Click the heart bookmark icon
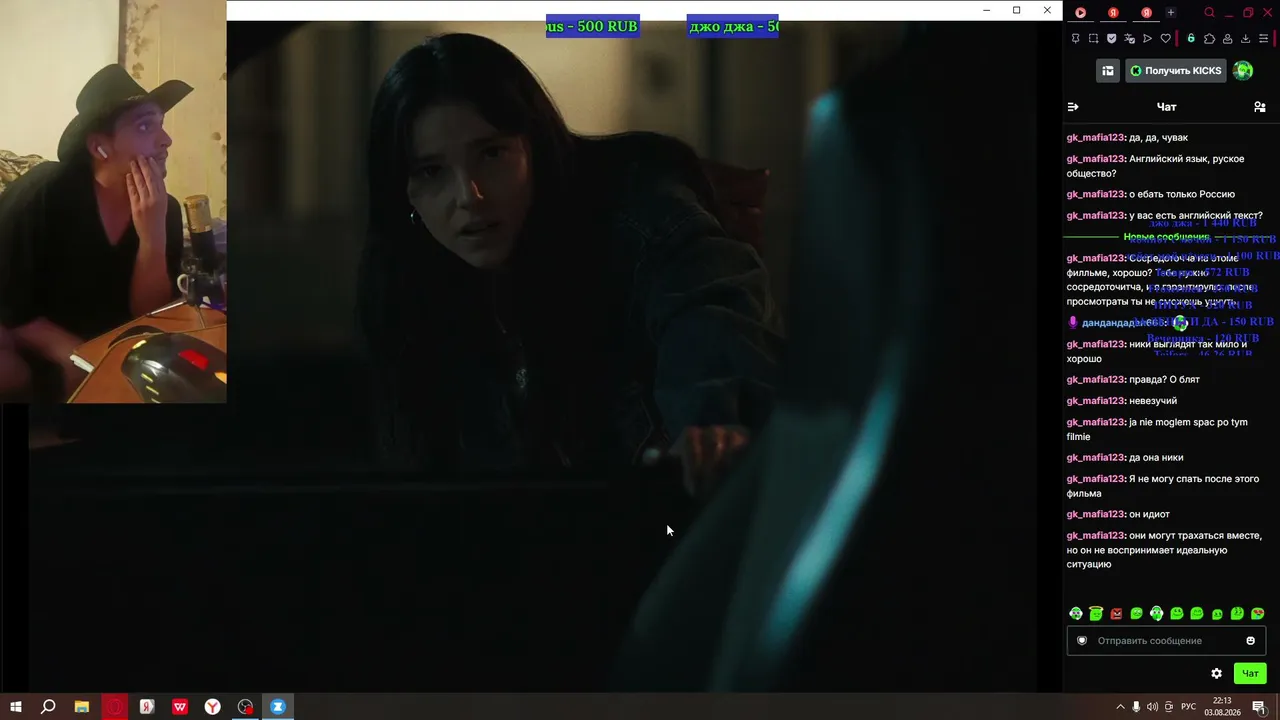The width and height of the screenshot is (1280, 720). click(x=1165, y=39)
